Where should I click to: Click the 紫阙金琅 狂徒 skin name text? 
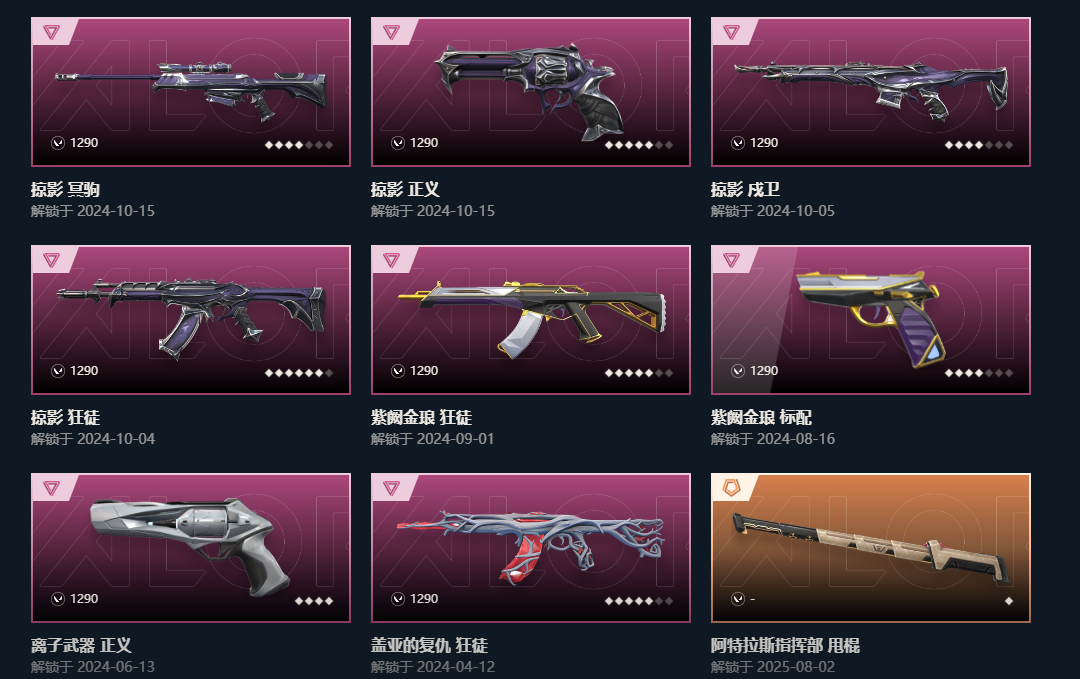(422, 417)
